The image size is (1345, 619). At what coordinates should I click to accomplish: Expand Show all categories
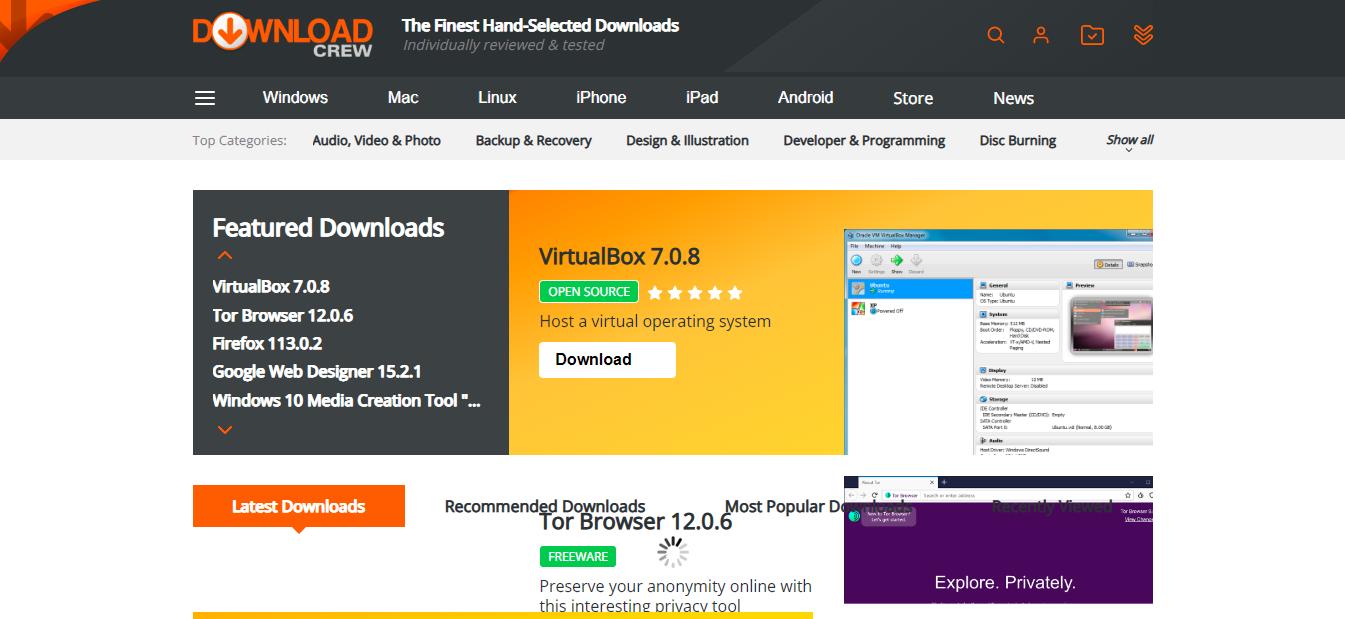(x=1130, y=141)
